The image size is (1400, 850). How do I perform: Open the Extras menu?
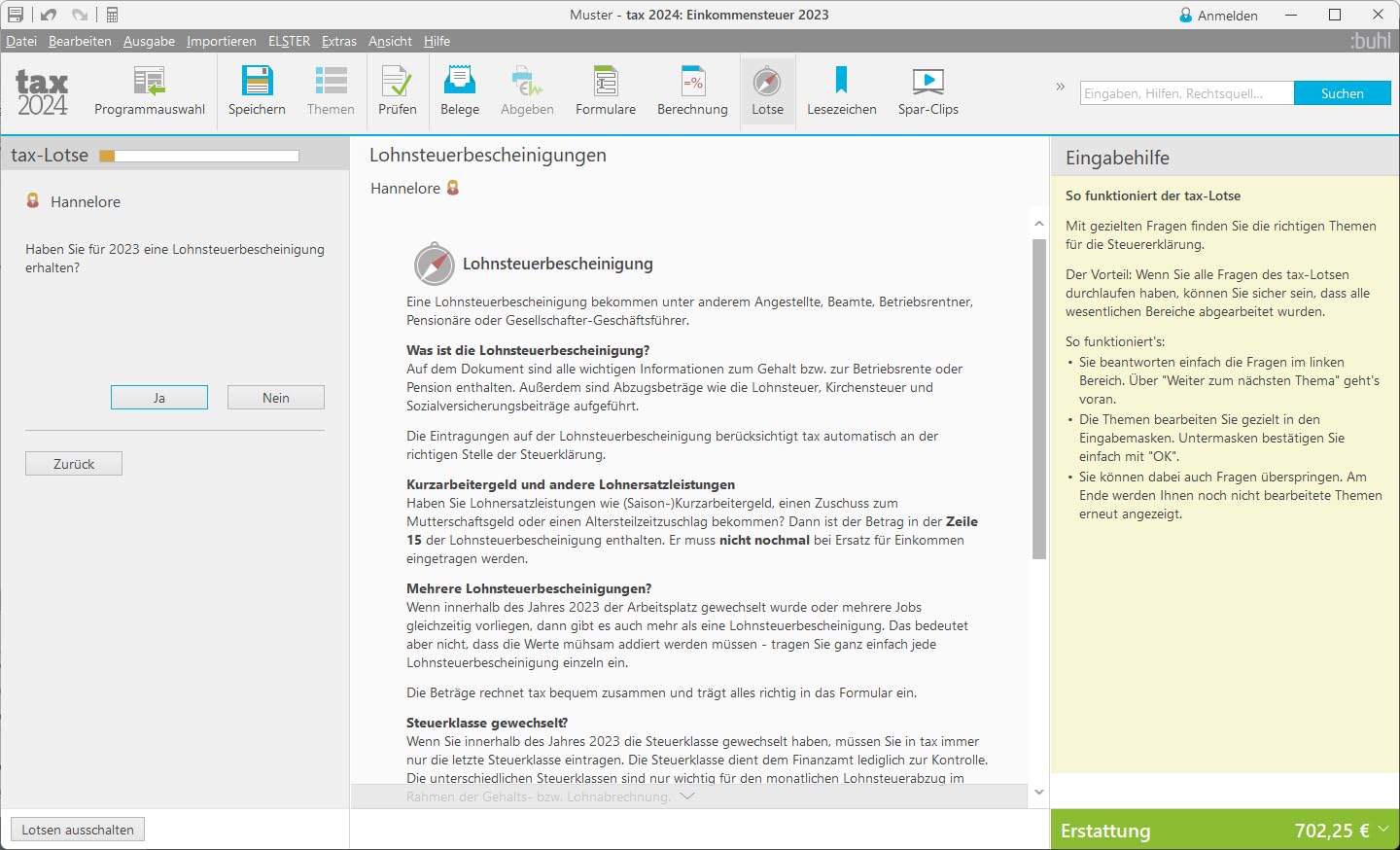[339, 41]
